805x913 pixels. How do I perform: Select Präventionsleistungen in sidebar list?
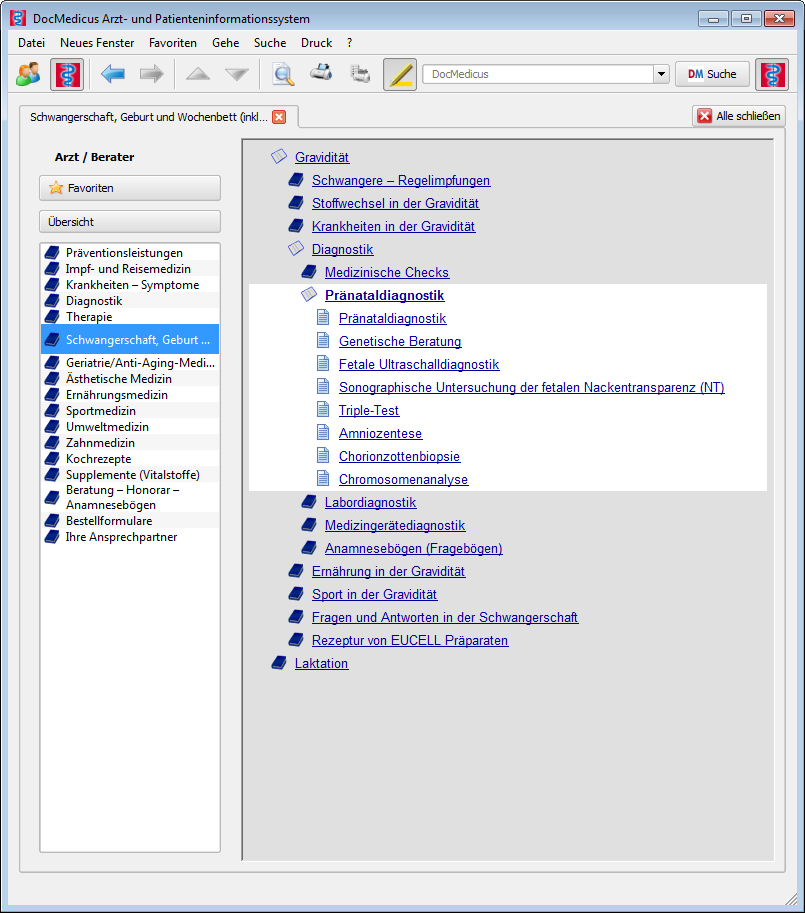point(130,253)
